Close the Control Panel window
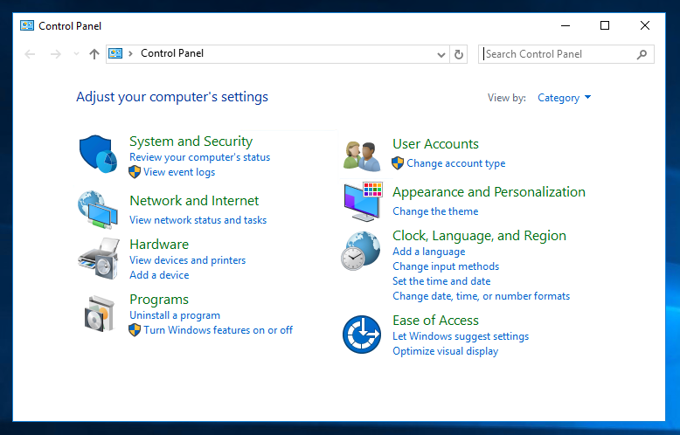This screenshot has width=680, height=435. click(x=645, y=26)
